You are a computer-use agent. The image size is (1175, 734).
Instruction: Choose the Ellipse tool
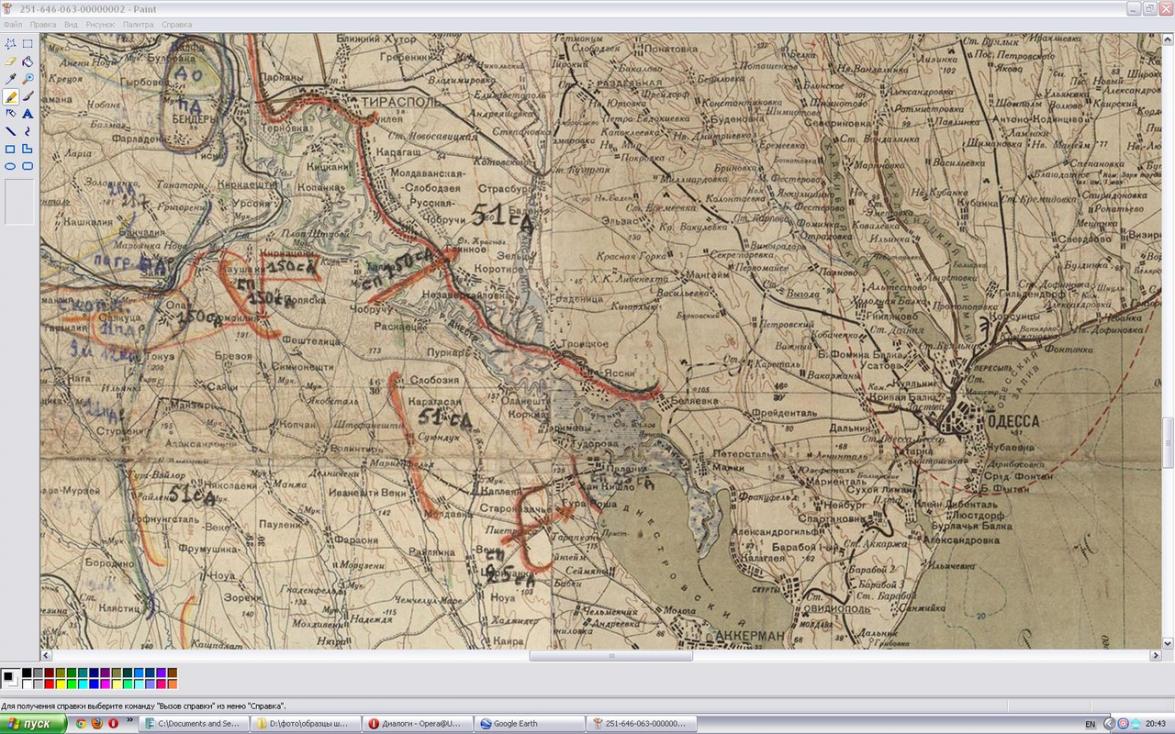[x=10, y=166]
